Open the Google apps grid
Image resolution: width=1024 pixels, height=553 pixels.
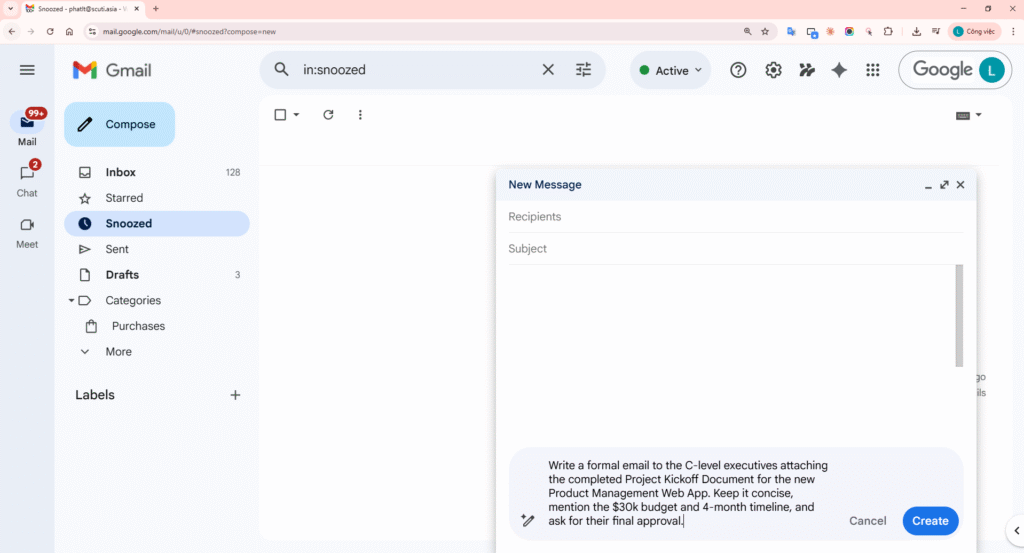point(872,70)
